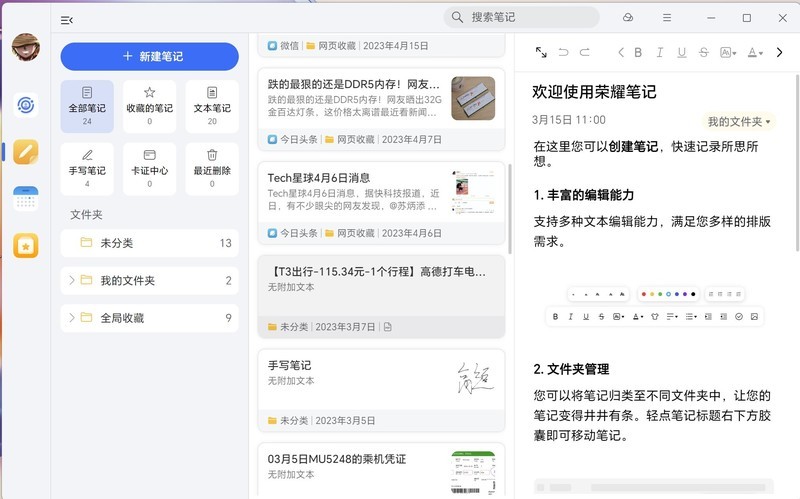Image resolution: width=800 pixels, height=499 pixels.
Task: Open the 未分类 folder
Action: click(149, 243)
